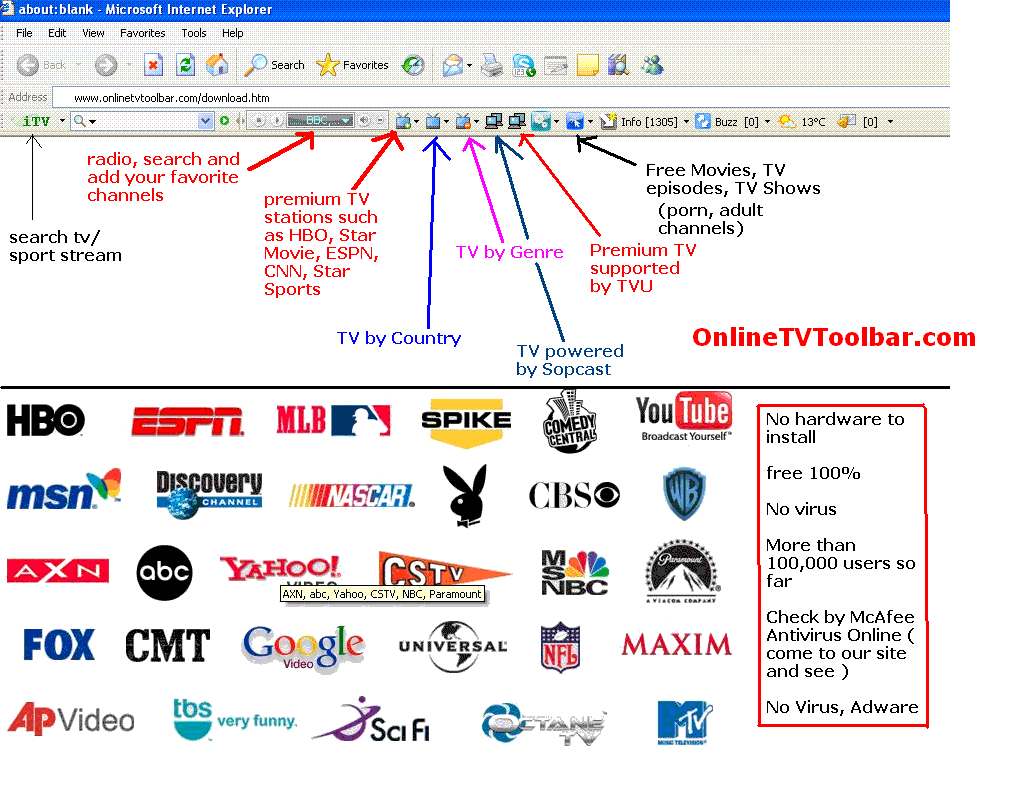Click the Research books icon

[x=618, y=65]
